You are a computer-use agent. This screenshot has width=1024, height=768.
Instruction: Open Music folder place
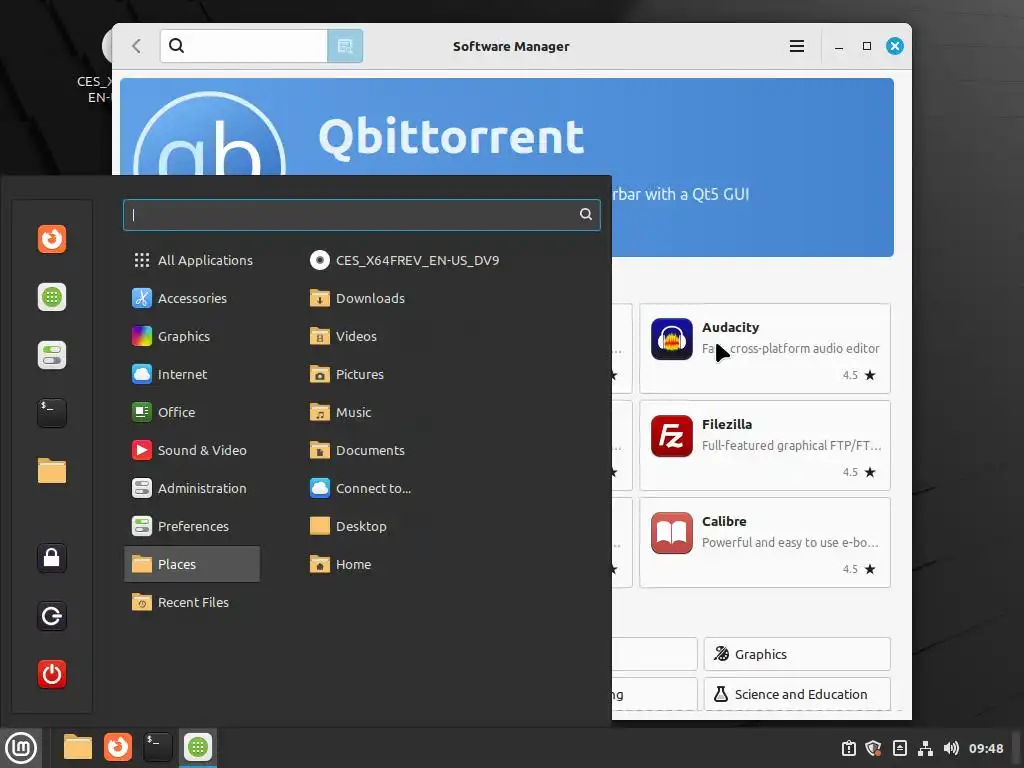click(341, 412)
